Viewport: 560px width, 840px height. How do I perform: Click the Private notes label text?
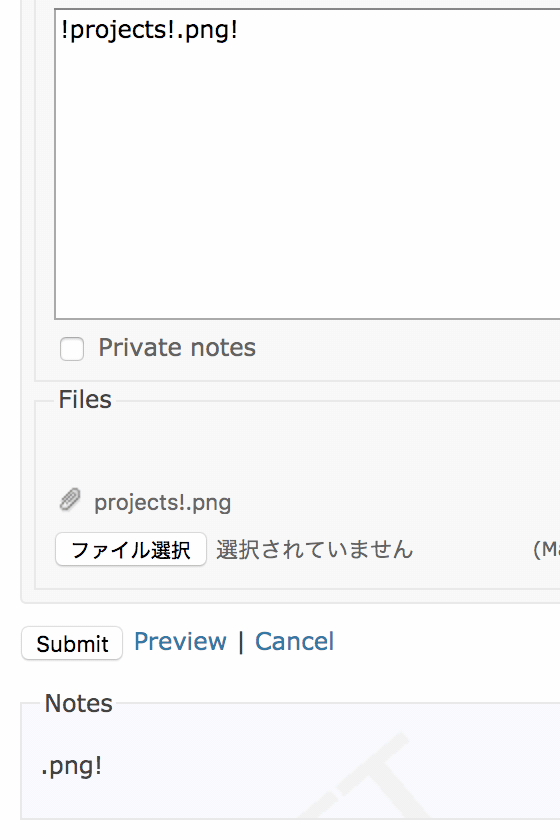177,348
